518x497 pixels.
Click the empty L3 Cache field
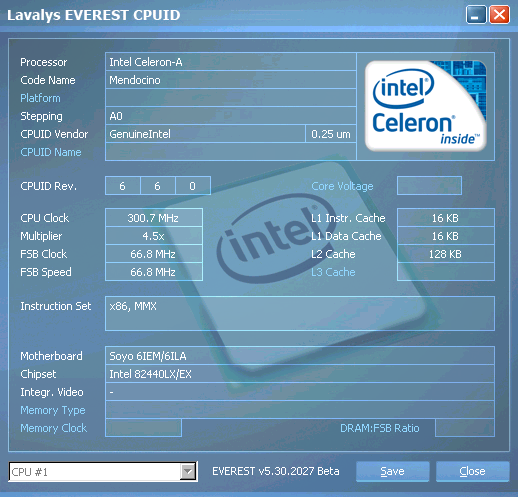tap(446, 272)
